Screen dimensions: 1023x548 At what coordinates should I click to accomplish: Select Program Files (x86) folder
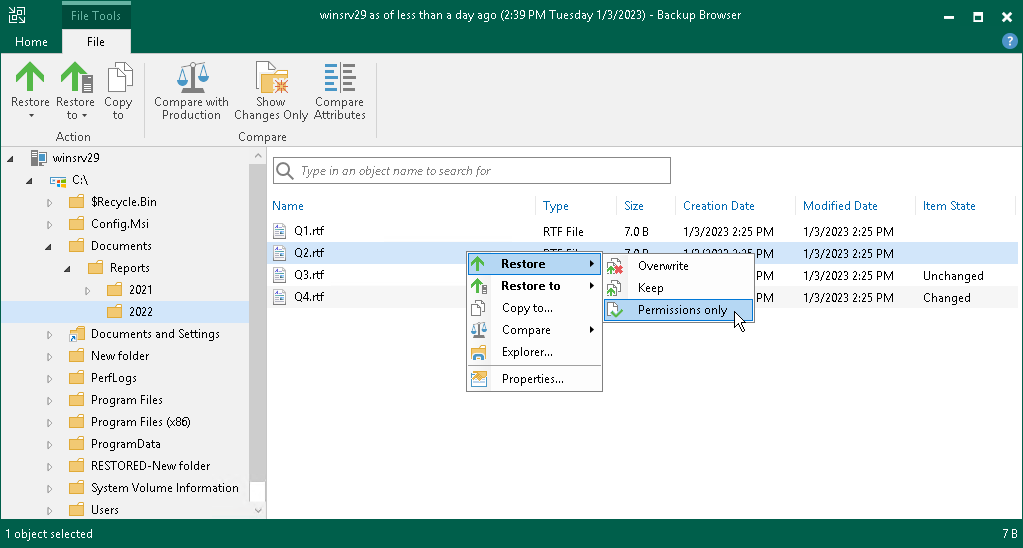(x=141, y=422)
